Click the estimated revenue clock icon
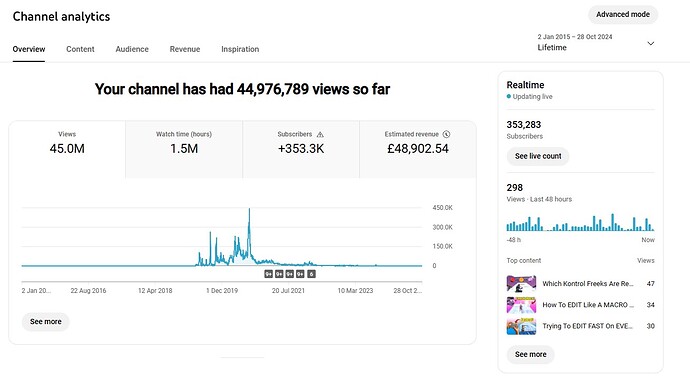This screenshot has width=690, height=376. 446,134
